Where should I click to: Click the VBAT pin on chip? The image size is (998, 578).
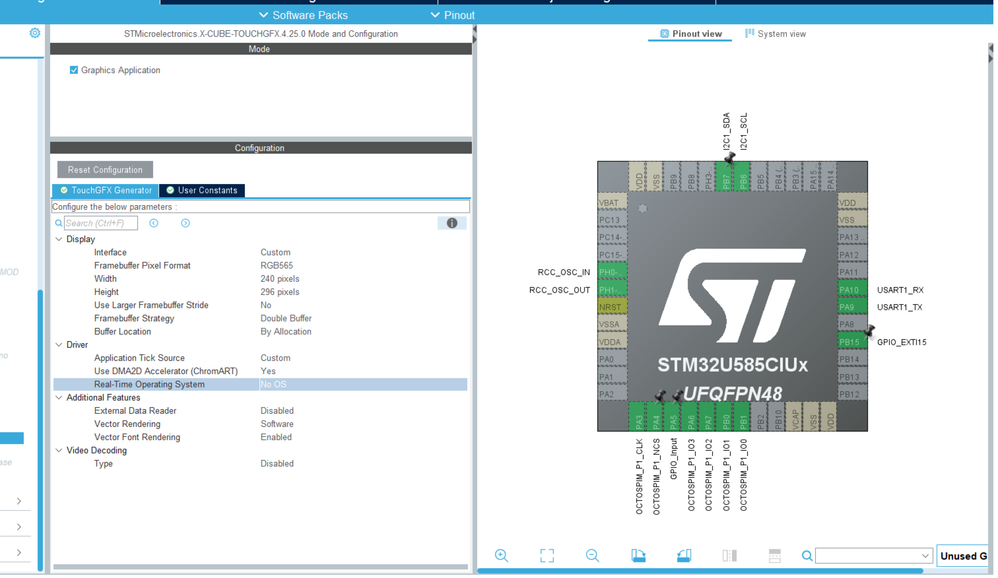[x=612, y=202]
